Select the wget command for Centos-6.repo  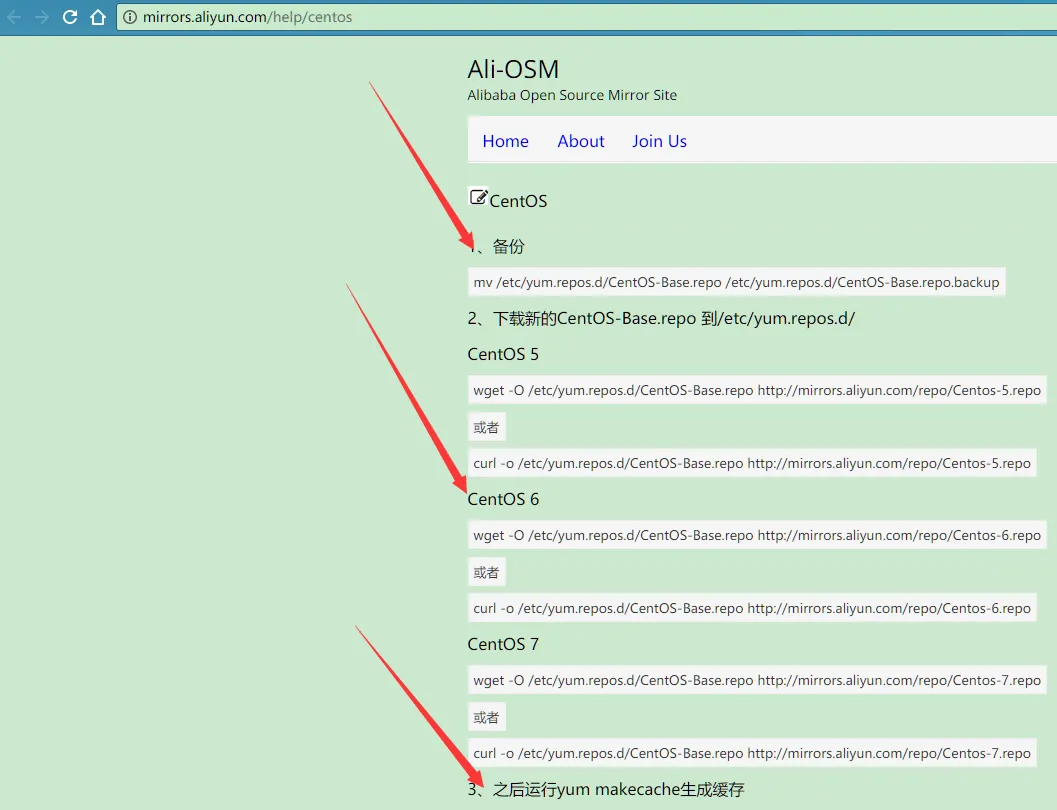(757, 535)
